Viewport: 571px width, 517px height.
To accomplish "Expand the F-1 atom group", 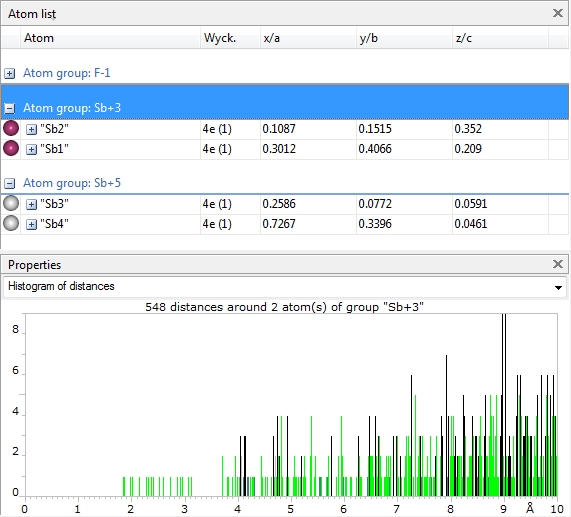I will coord(9,74).
